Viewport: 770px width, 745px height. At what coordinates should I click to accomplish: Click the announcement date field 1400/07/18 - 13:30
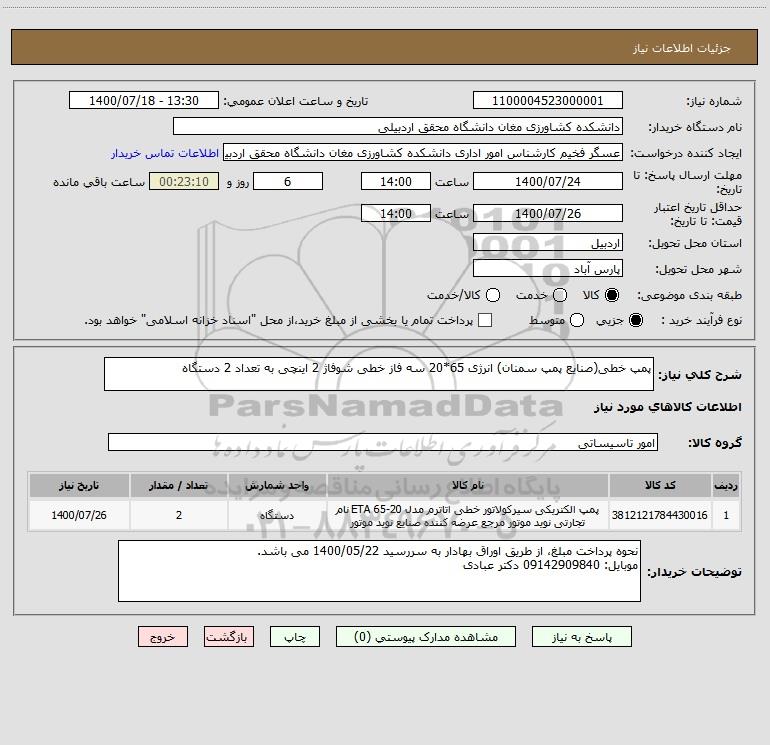144,100
